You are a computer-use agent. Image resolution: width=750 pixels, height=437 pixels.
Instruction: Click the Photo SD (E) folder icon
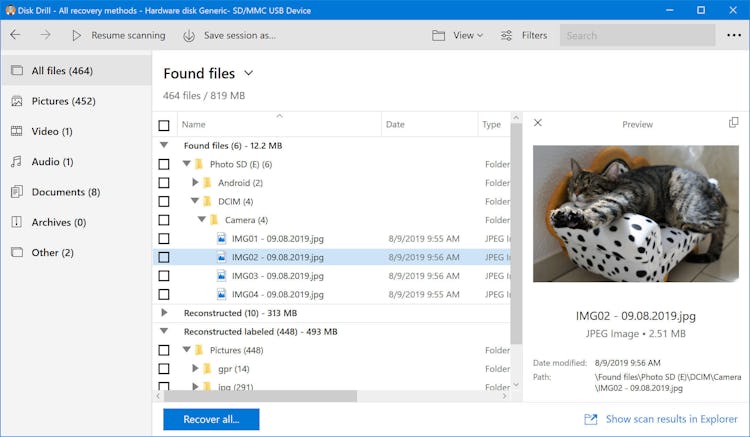point(199,164)
